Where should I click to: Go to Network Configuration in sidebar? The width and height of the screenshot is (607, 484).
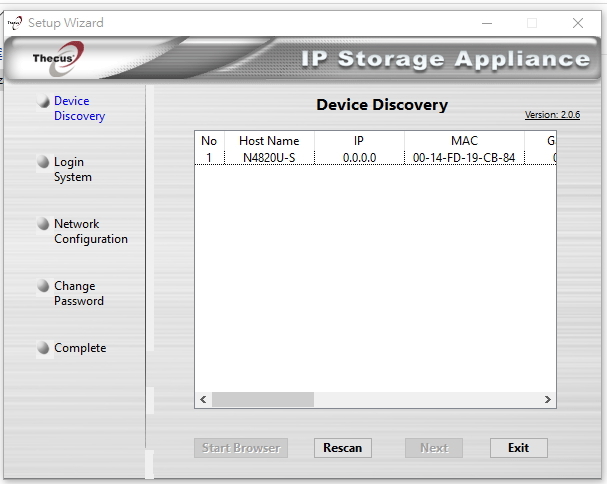coord(91,232)
